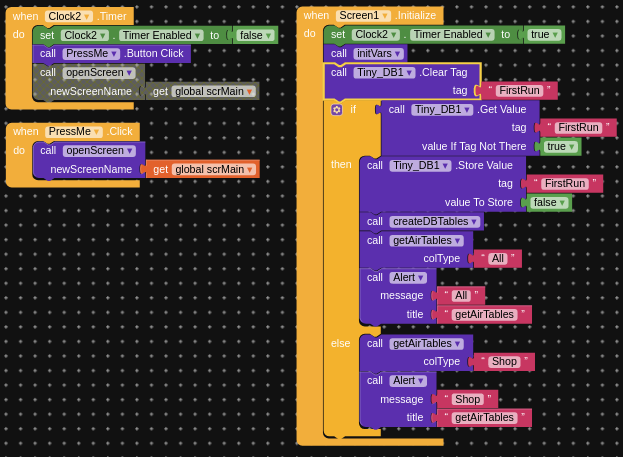Select "getAirTables" title text in the else branch

tap(484, 418)
